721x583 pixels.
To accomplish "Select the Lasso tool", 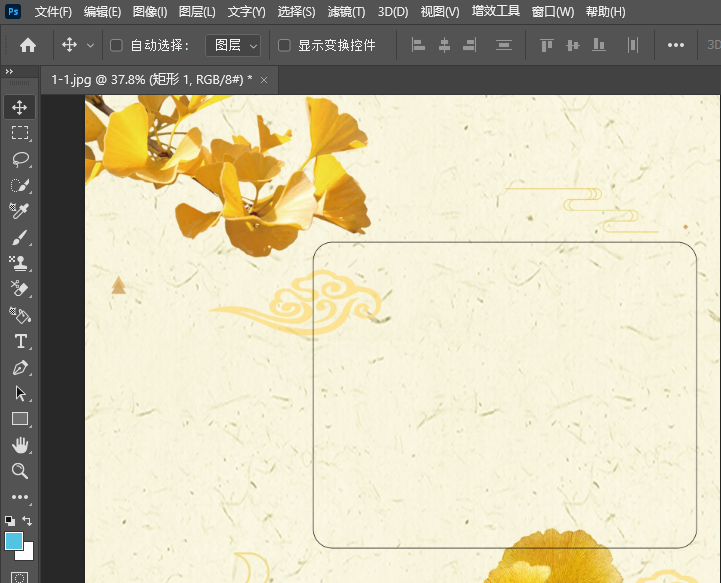I will tap(20, 159).
